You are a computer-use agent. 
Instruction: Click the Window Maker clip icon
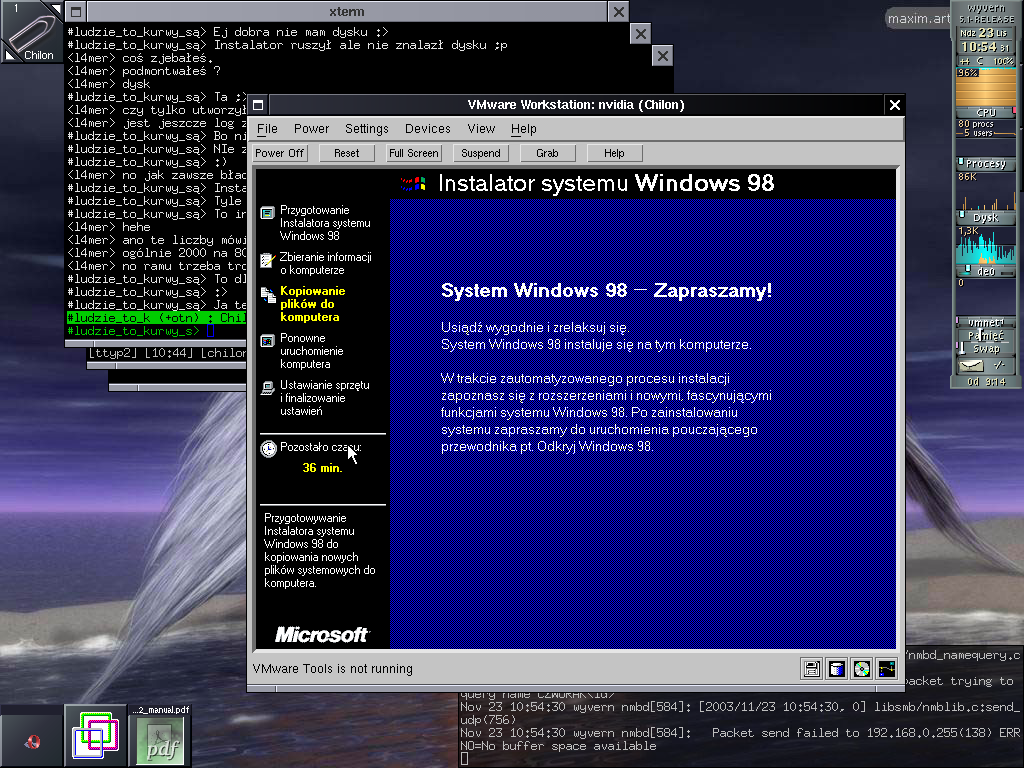[x=31, y=31]
